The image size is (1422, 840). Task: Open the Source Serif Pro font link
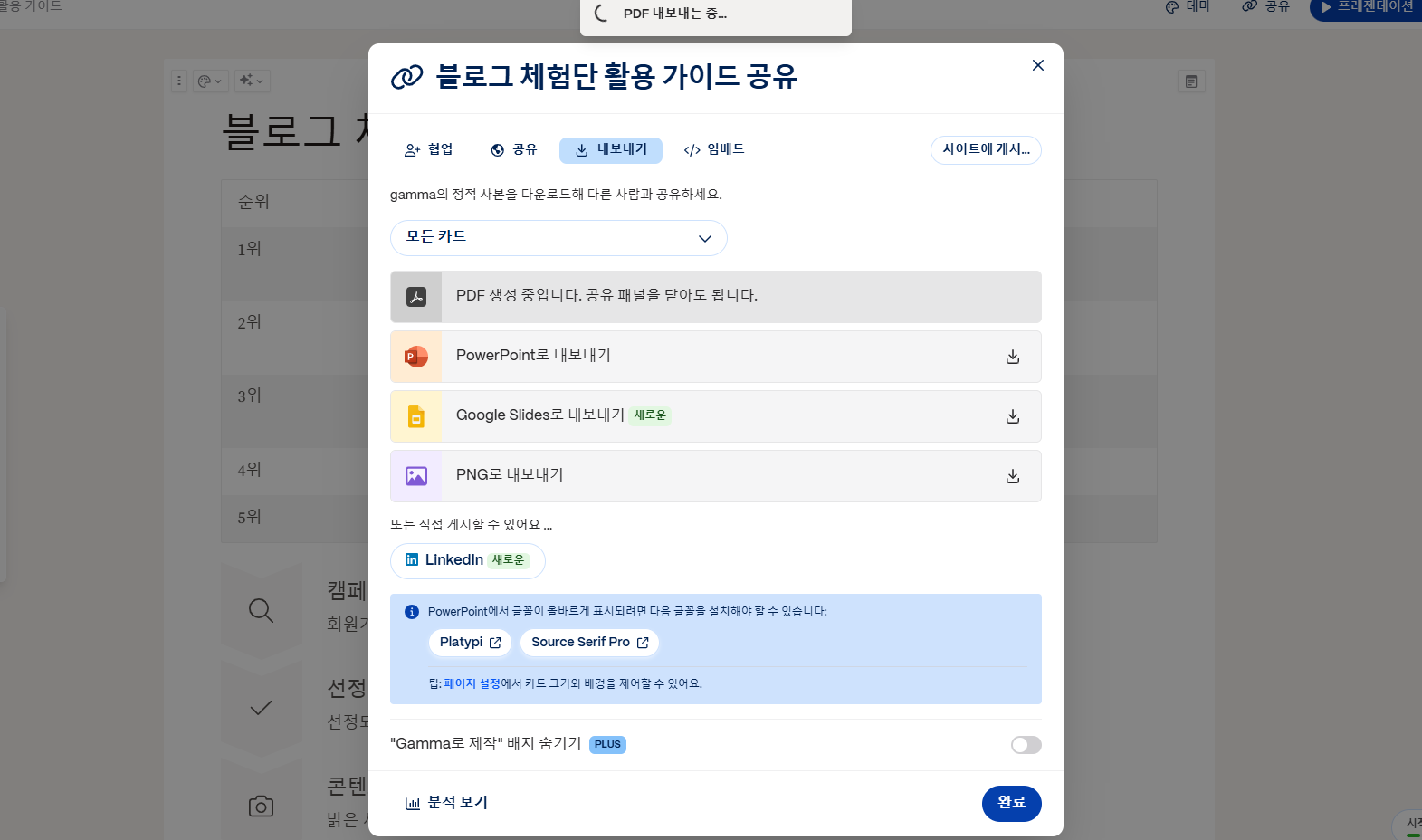tap(589, 643)
